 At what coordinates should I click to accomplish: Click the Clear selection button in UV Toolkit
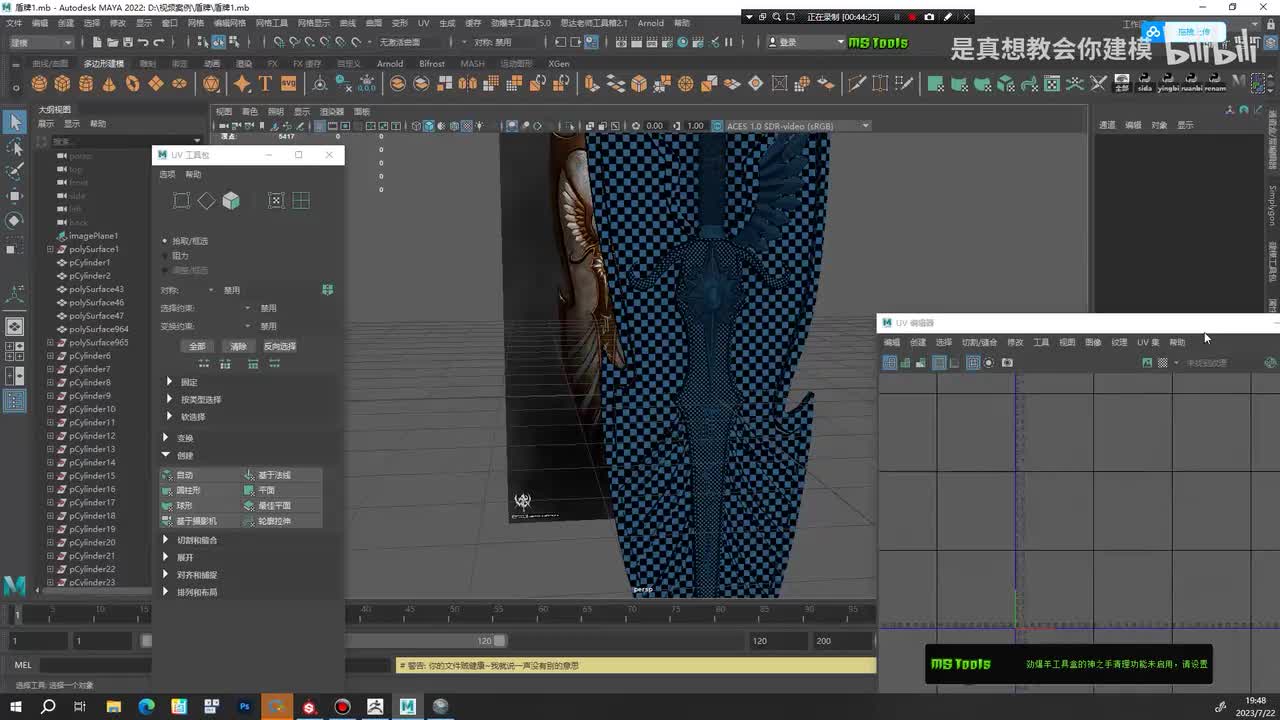(238, 346)
